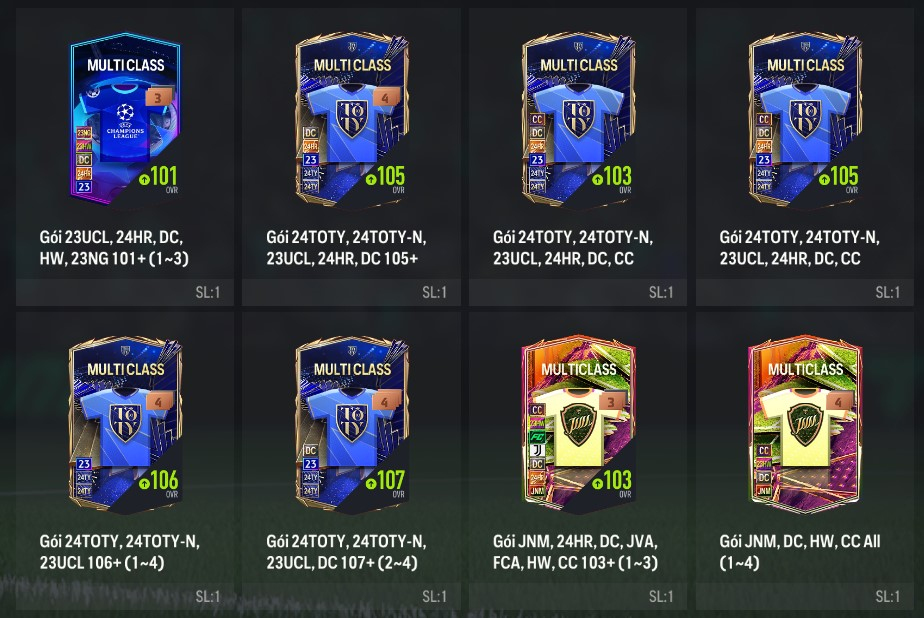Select the TOTY pack card showing 106 OVR

pos(125,424)
